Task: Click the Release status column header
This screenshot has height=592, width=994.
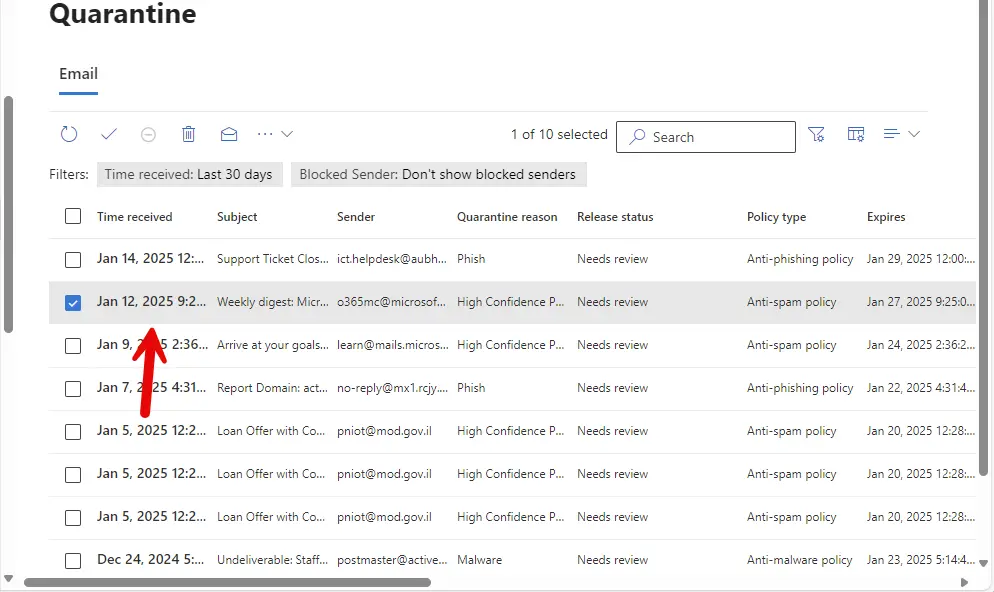Action: [615, 217]
